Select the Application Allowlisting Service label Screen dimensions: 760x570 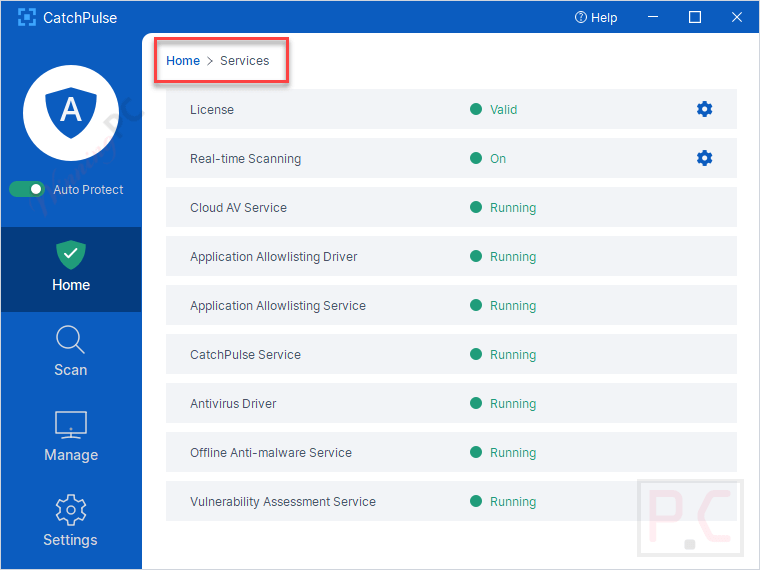(x=278, y=306)
